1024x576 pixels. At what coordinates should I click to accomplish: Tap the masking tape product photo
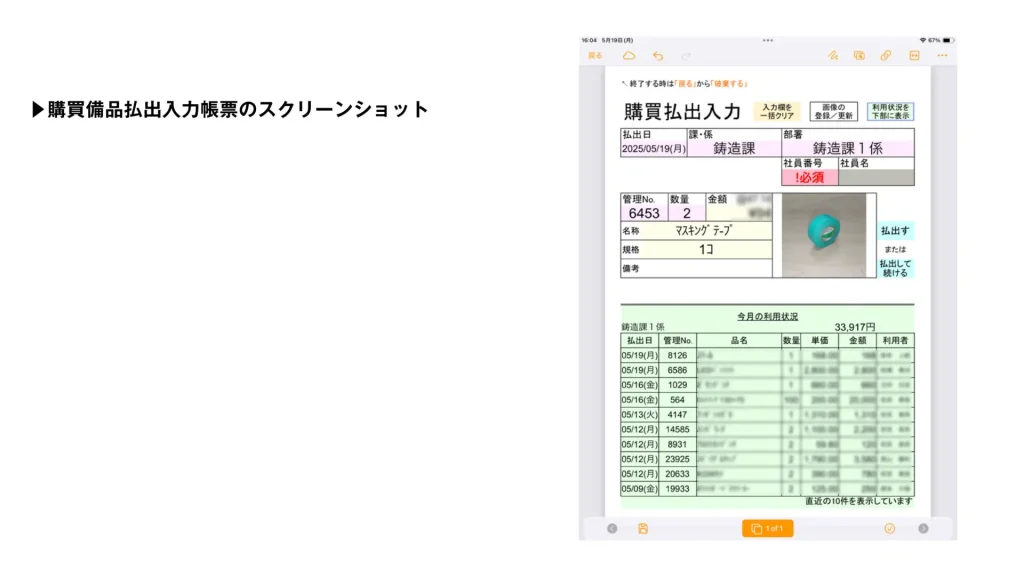pos(824,235)
